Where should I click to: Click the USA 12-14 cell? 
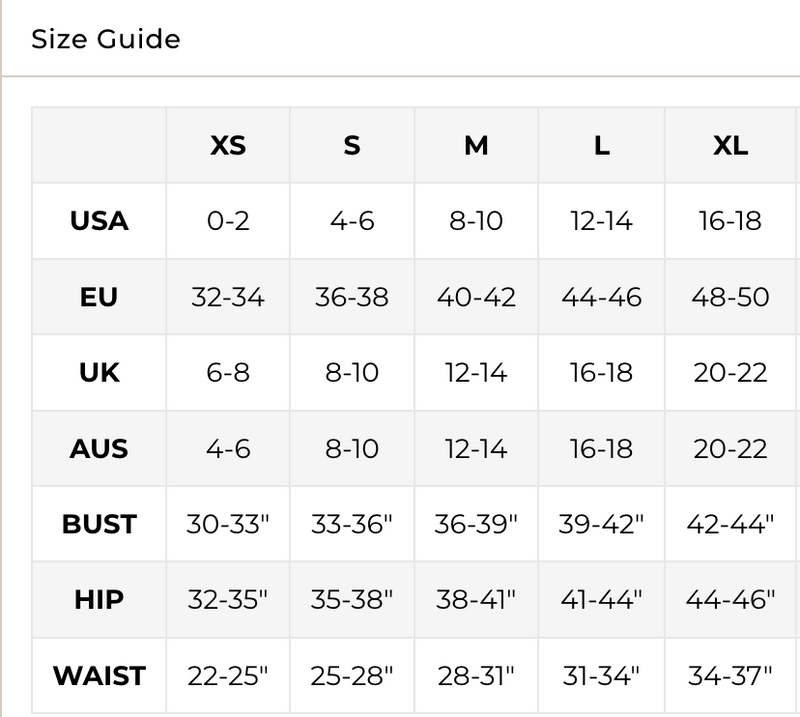601,221
